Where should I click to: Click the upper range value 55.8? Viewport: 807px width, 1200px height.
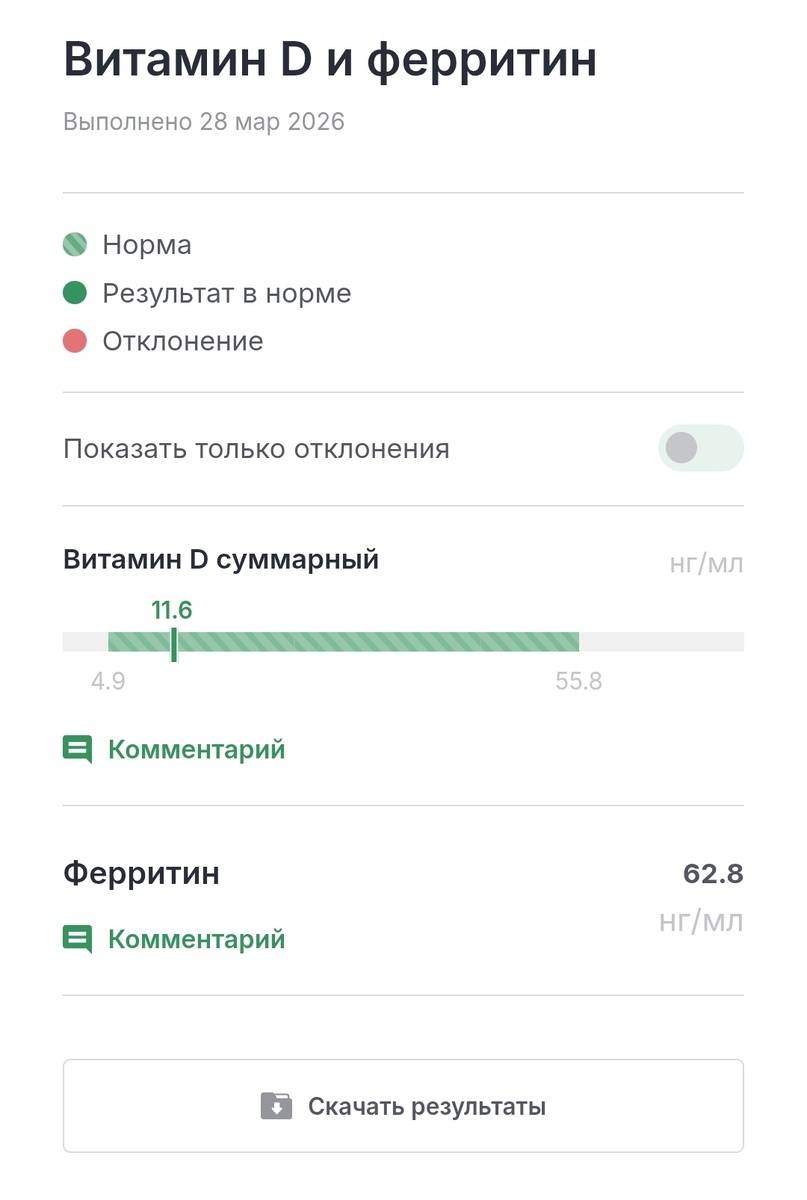point(578,681)
